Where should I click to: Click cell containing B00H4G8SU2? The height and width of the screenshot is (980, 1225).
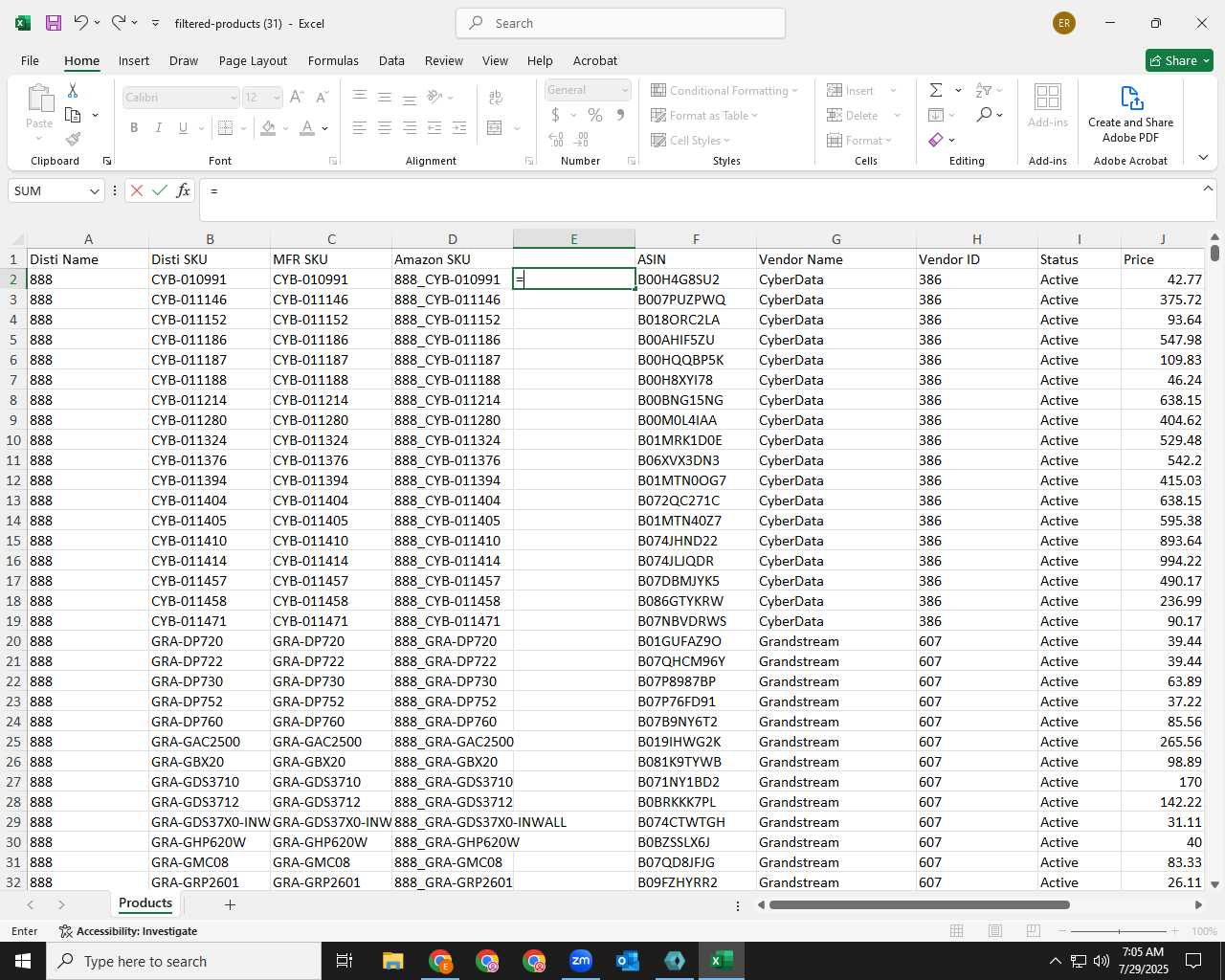[696, 279]
